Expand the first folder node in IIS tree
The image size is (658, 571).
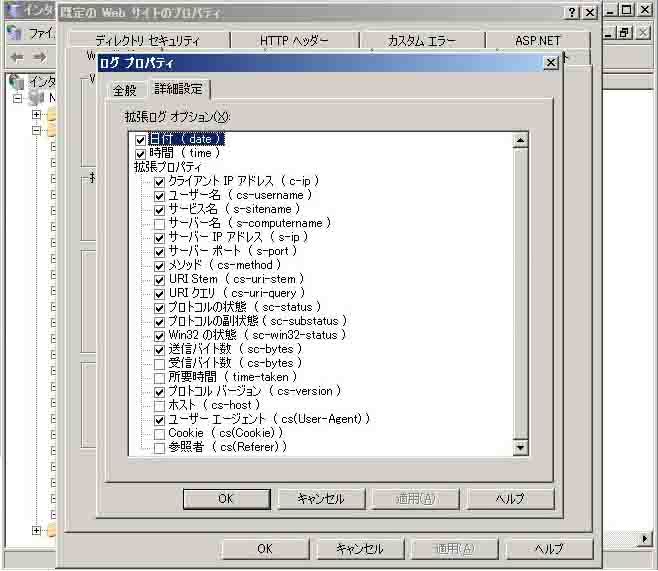pos(37,115)
